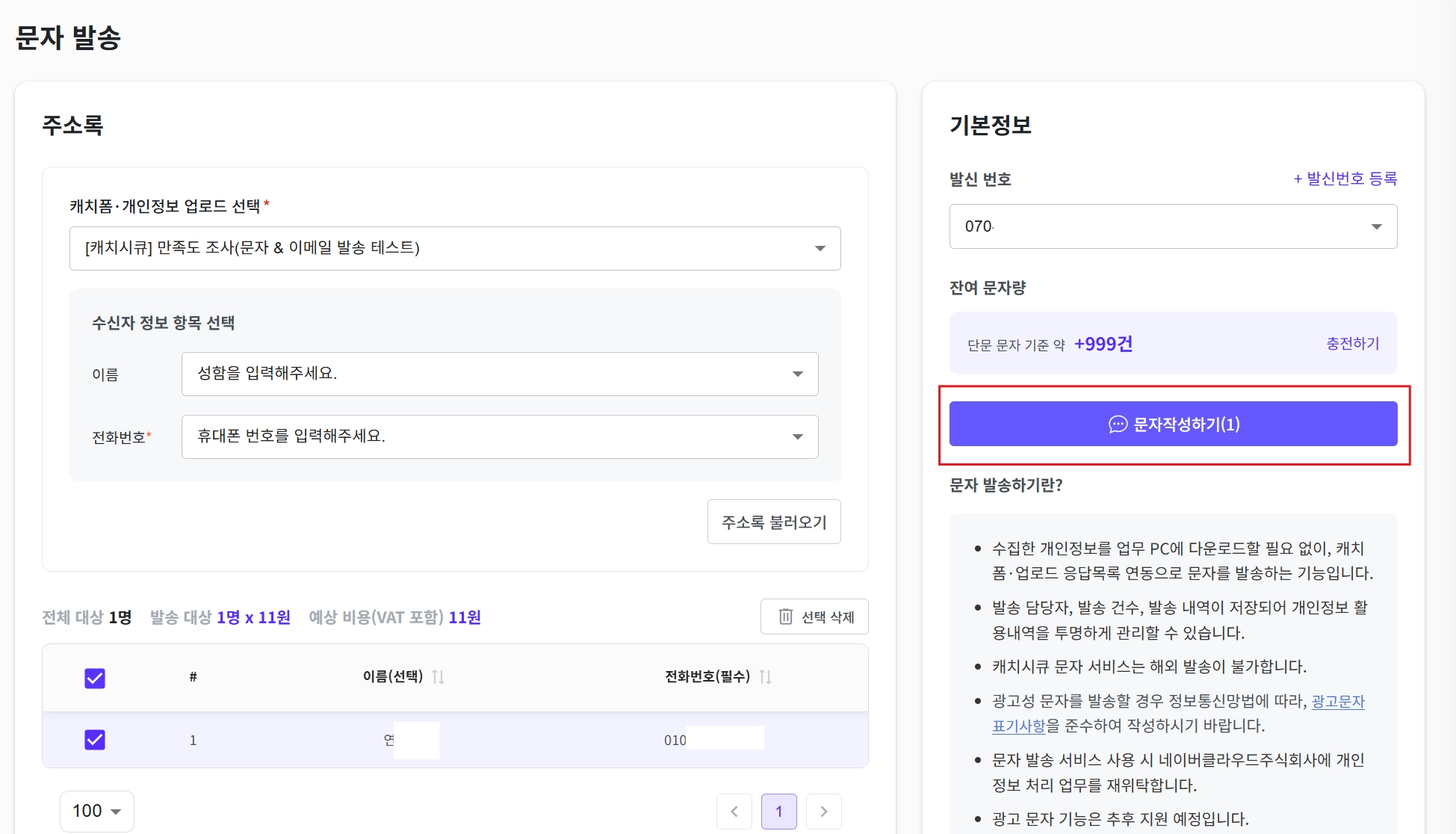Click the sort arrows beside 이름(선택) column

click(439, 677)
